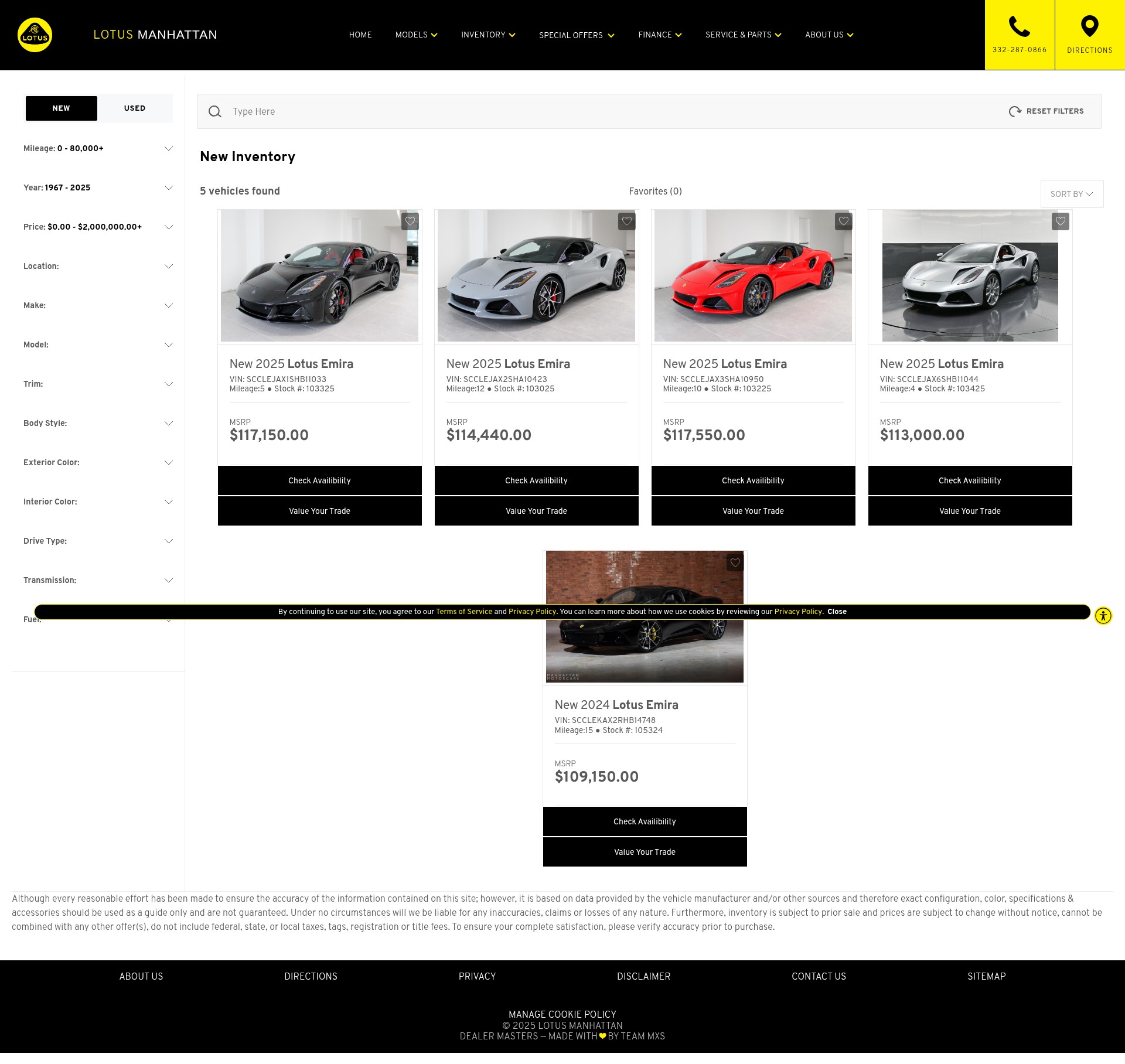
Task: Click the reset filters circular arrow icon
Action: tap(1015, 111)
